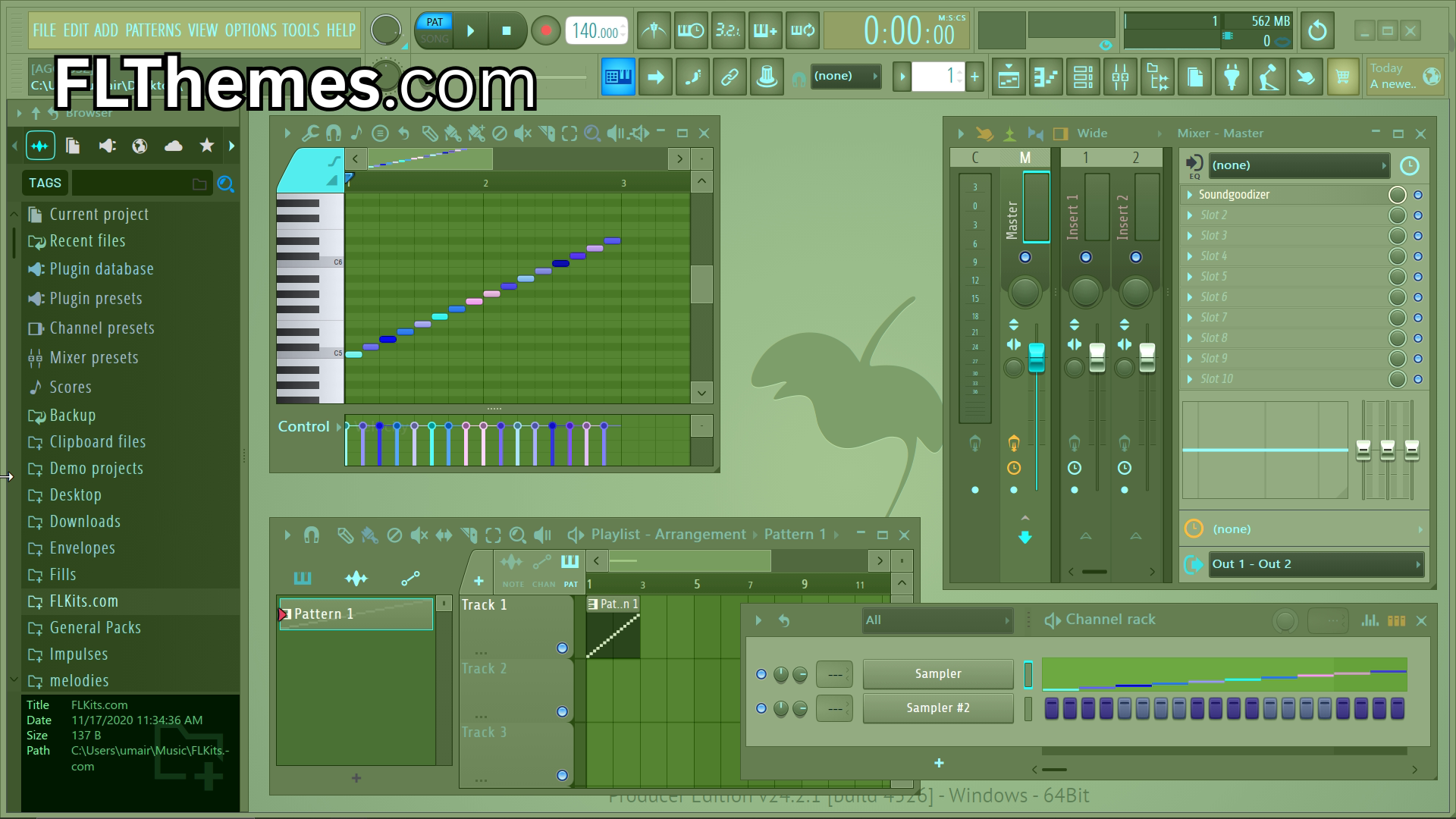Click the Master track volume fader
The width and height of the screenshot is (1456, 819).
(x=1036, y=358)
